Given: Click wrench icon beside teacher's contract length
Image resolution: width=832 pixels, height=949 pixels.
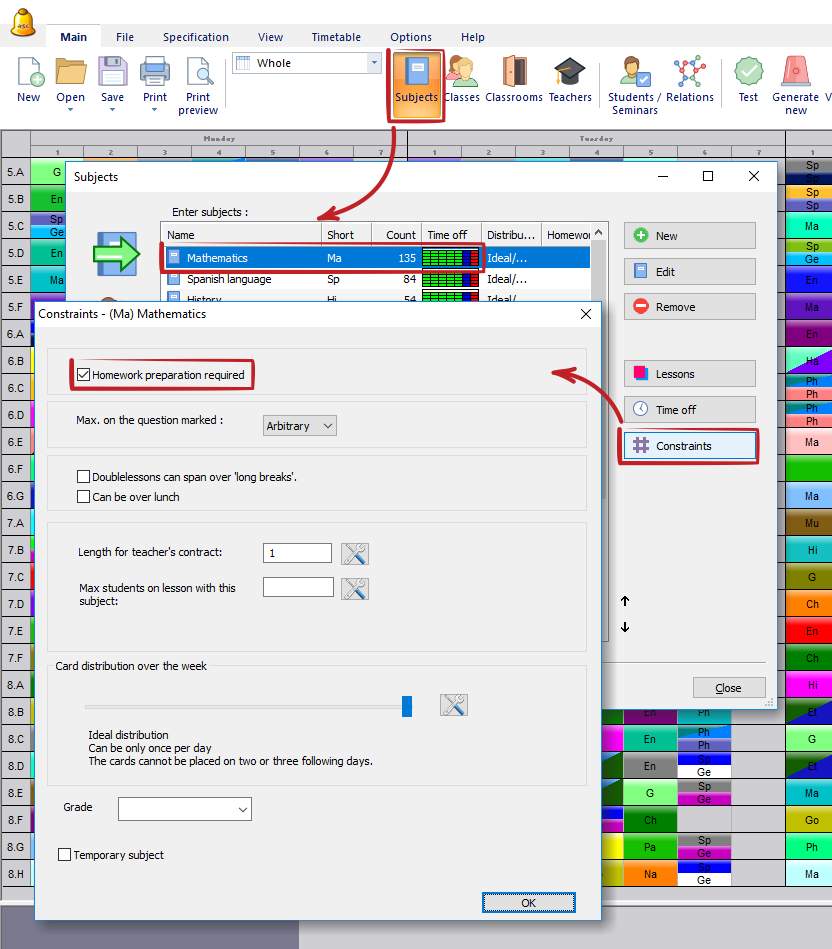Looking at the screenshot, I should click(x=355, y=554).
